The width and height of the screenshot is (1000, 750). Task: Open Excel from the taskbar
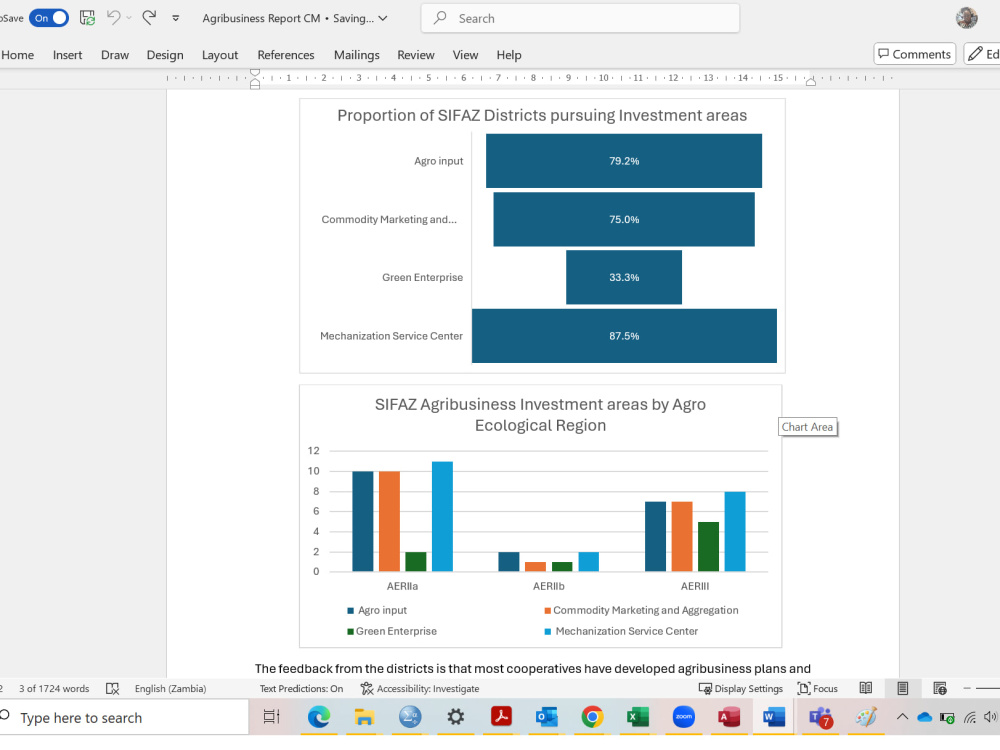638,717
